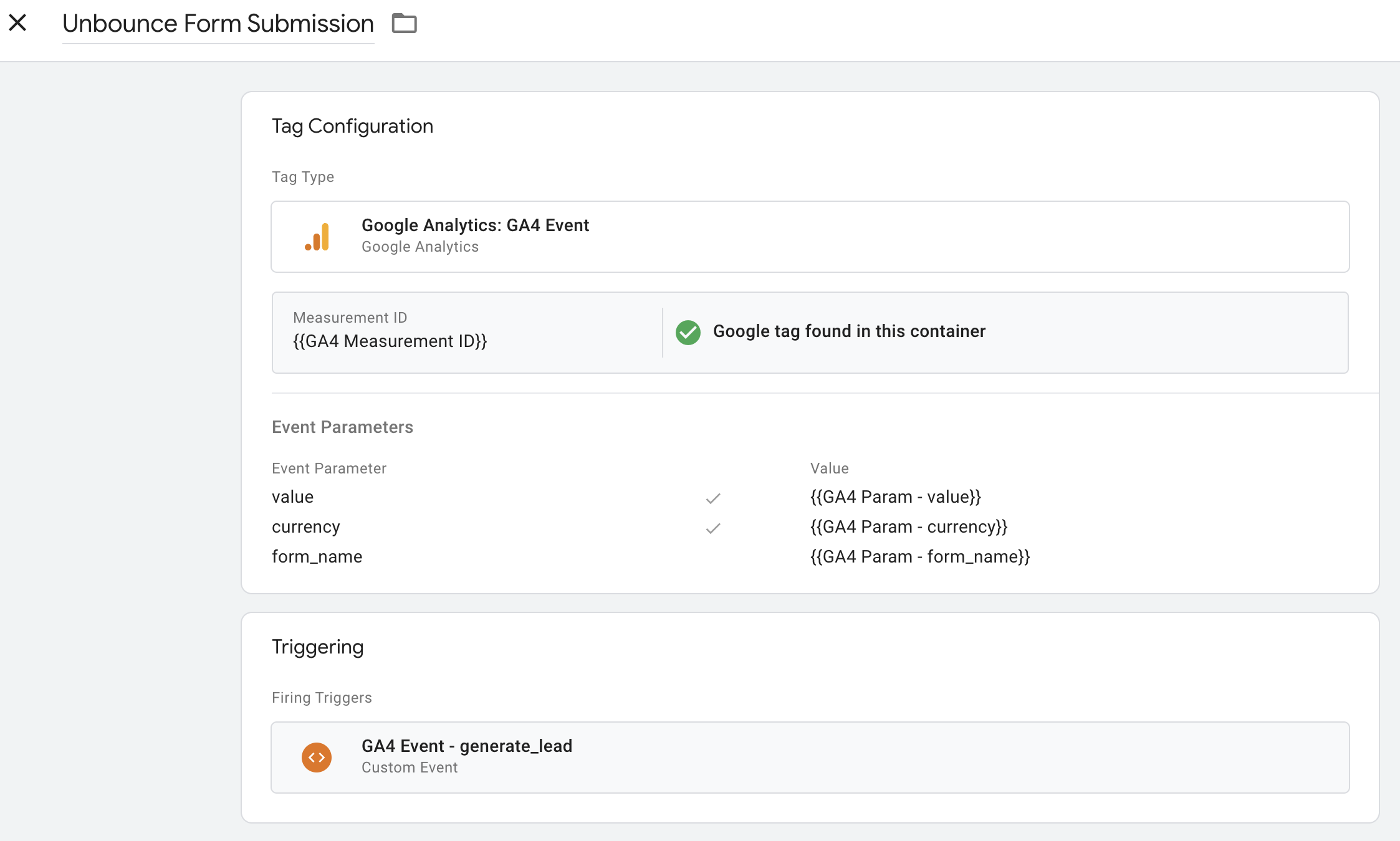Open the Google Analytics: GA4 Event tag type

pos(475,226)
